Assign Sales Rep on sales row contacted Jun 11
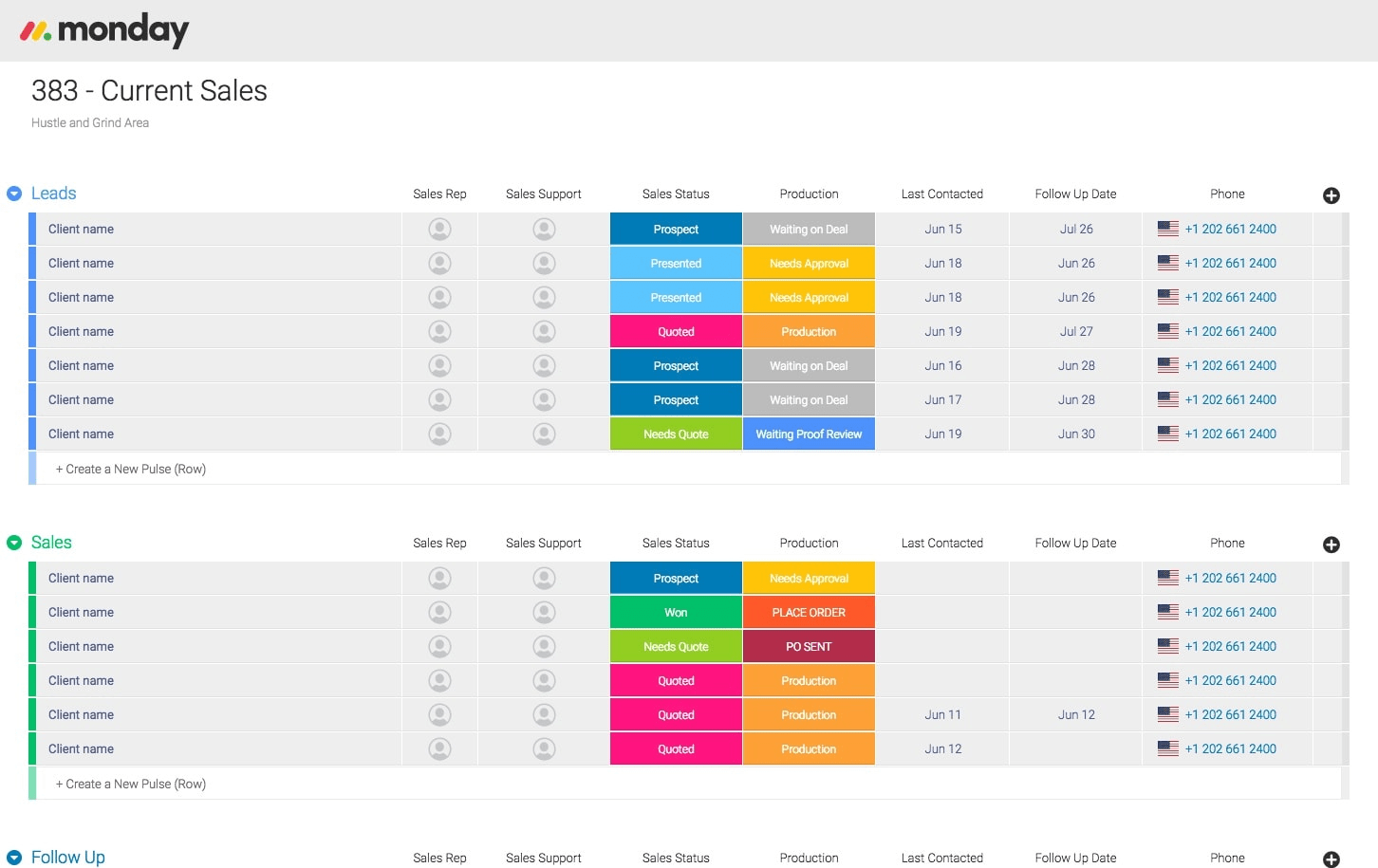The height and width of the screenshot is (868, 1378). (x=439, y=714)
